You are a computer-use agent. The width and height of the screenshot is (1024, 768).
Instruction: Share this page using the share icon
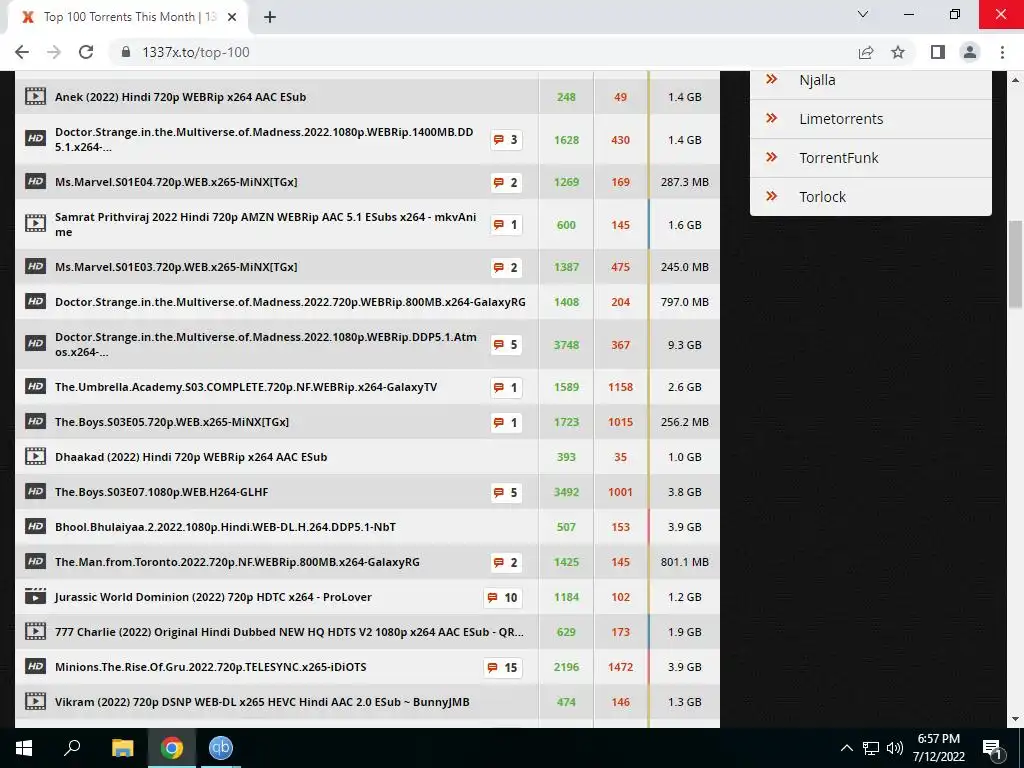coord(866,52)
